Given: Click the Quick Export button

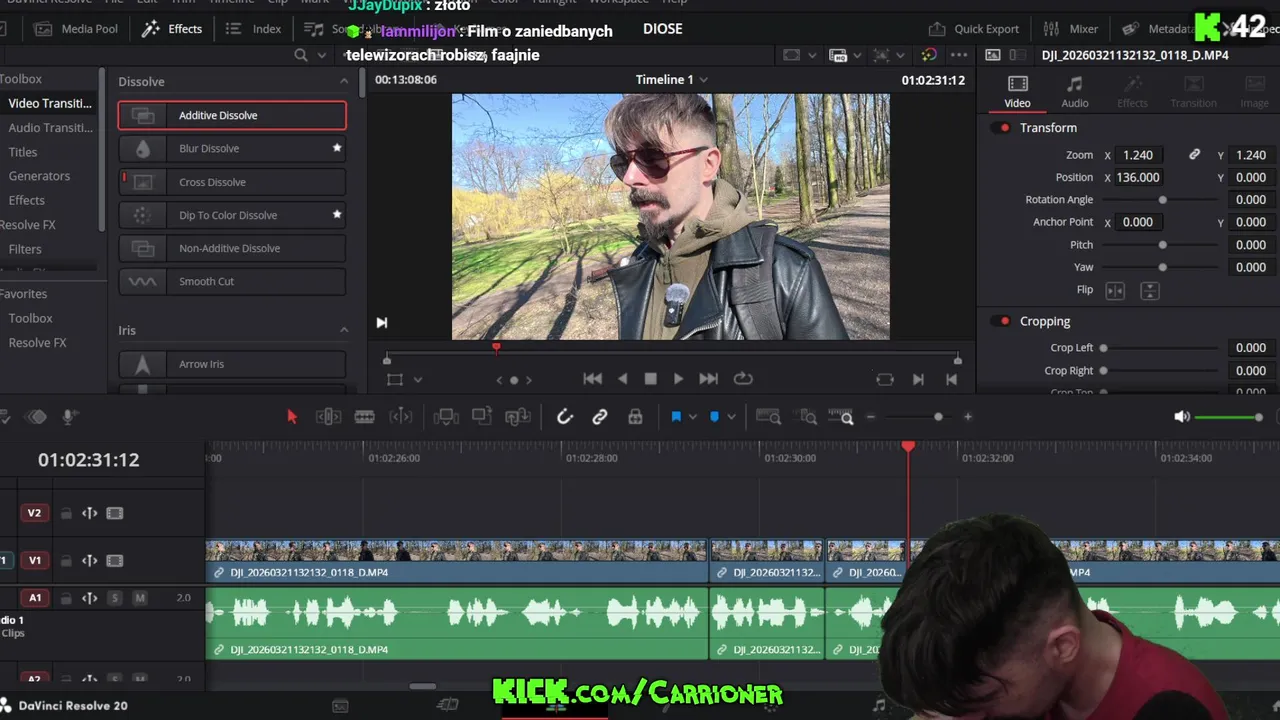Looking at the screenshot, I should (x=974, y=29).
